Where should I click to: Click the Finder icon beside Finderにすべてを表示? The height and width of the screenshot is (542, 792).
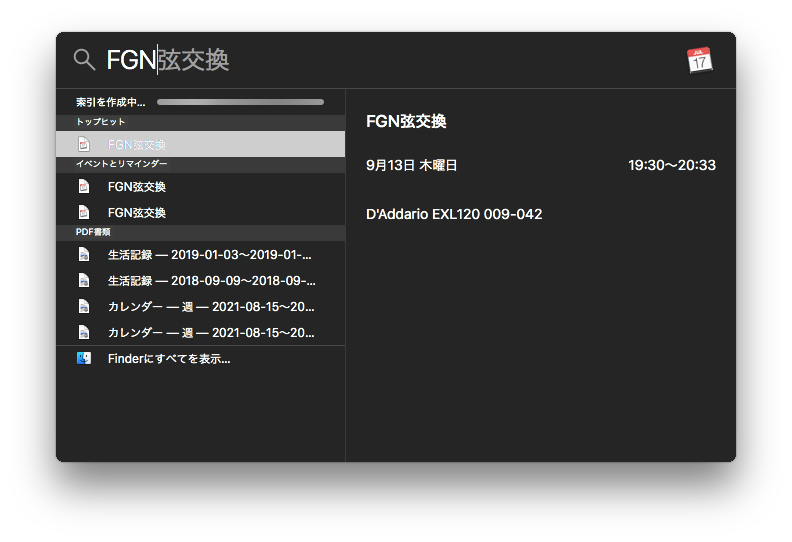84,359
